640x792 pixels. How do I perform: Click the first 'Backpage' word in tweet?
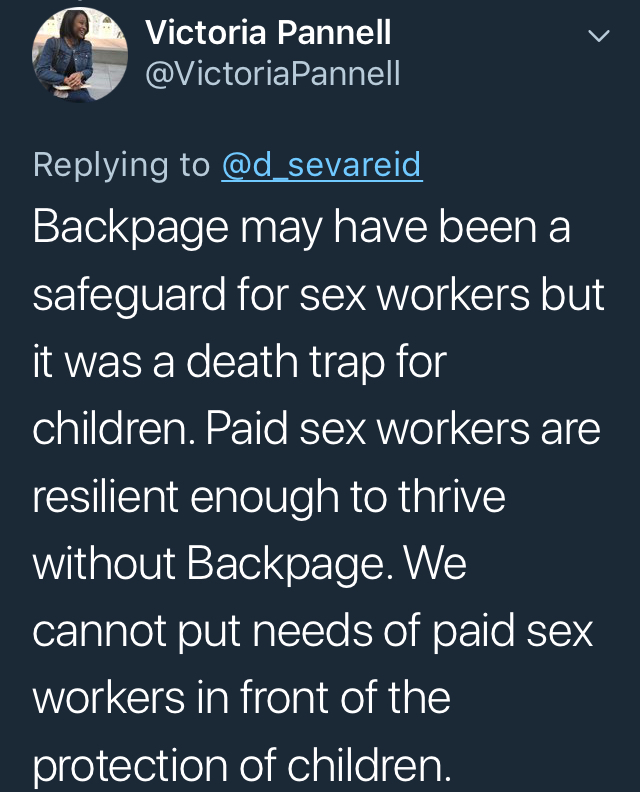point(130,229)
